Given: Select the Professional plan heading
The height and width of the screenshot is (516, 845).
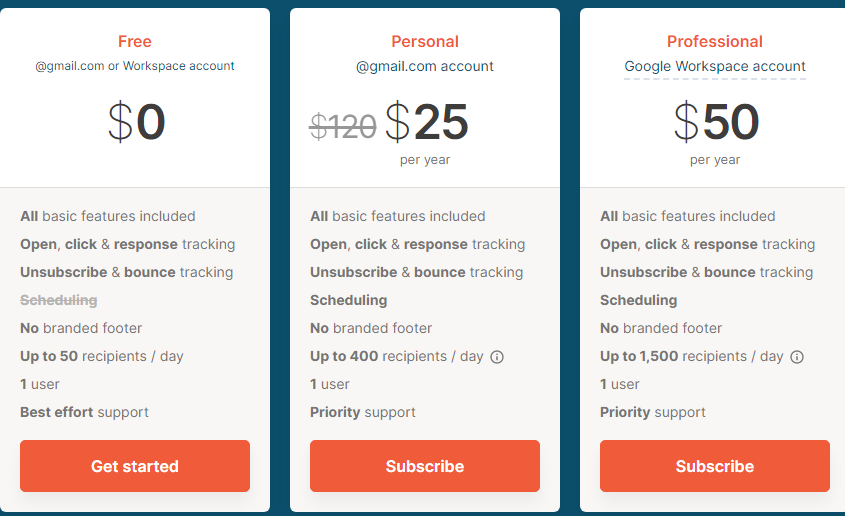Looking at the screenshot, I should click(715, 41).
